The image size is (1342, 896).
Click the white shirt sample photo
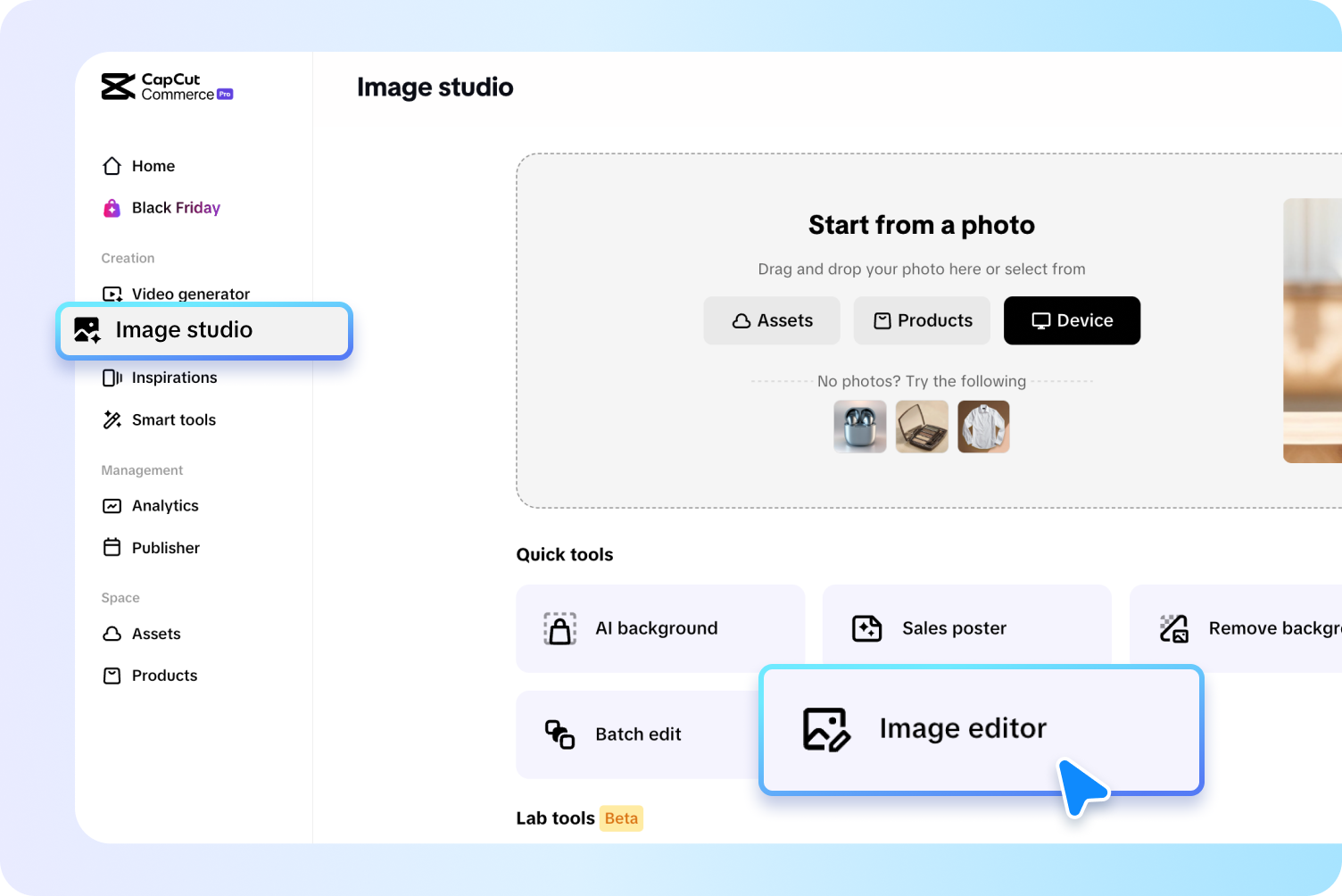click(983, 427)
